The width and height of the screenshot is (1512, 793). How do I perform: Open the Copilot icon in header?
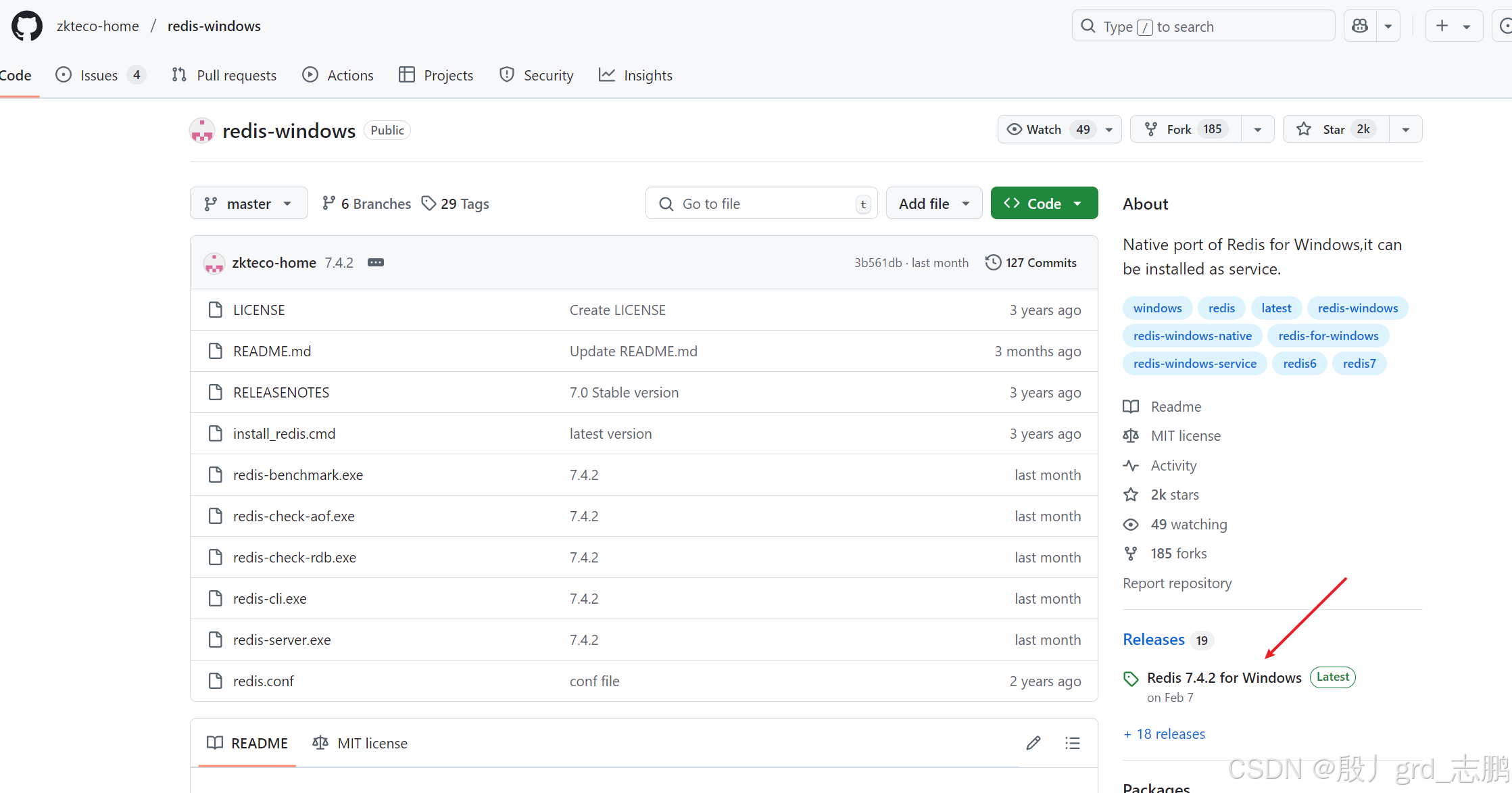coord(1360,26)
